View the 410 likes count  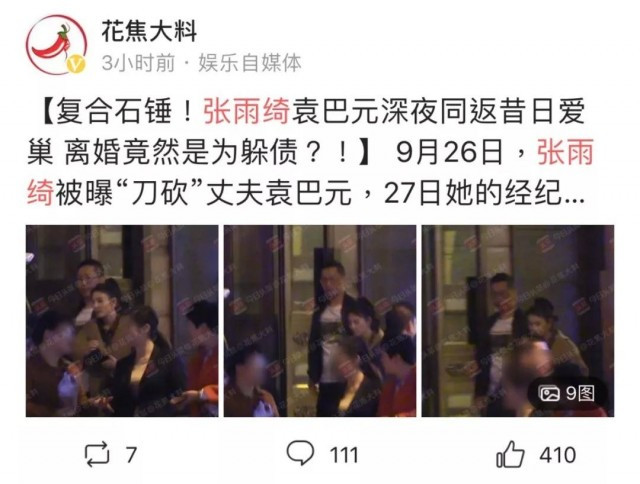click(558, 455)
